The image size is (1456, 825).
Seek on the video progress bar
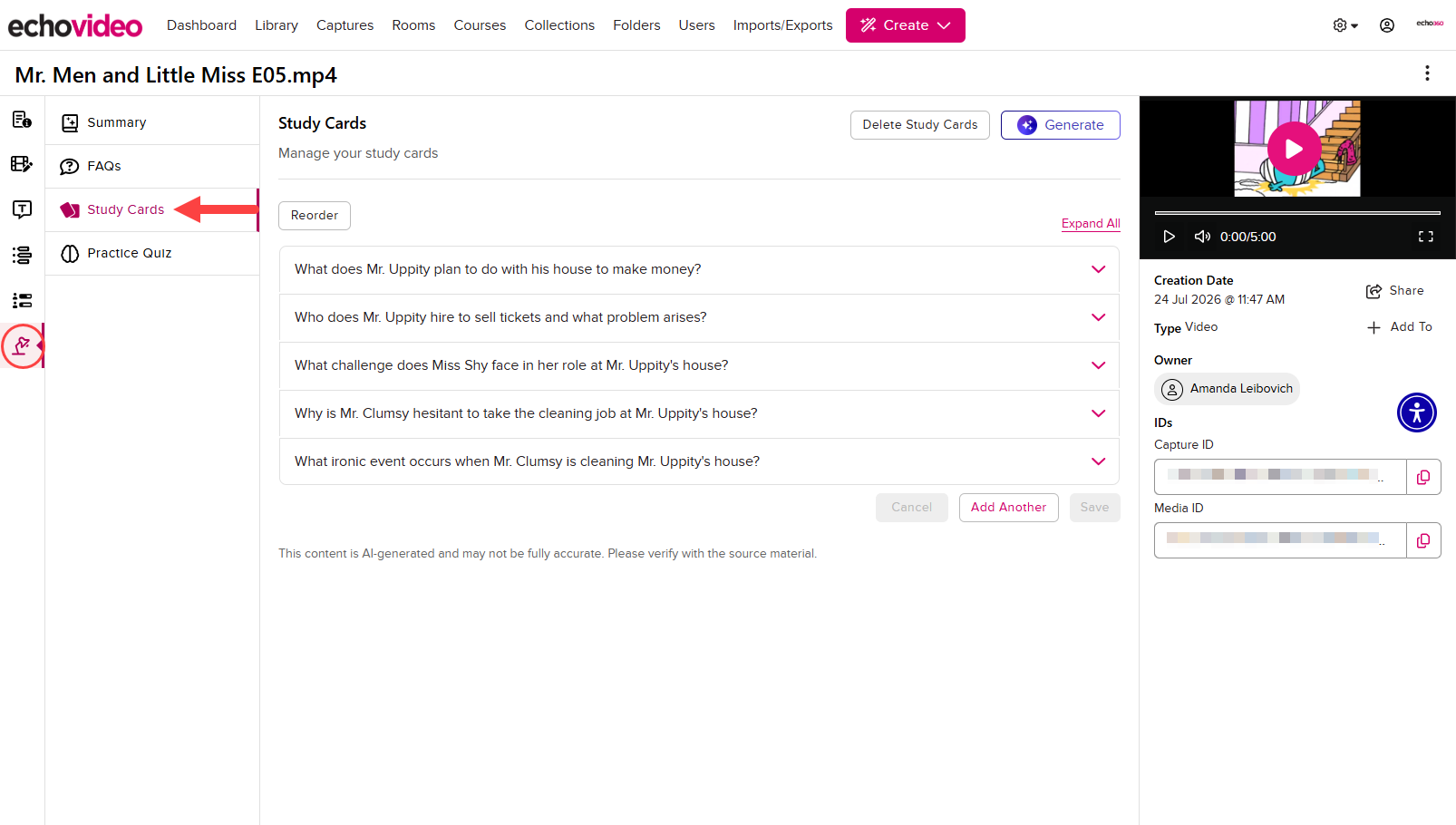(x=1297, y=213)
